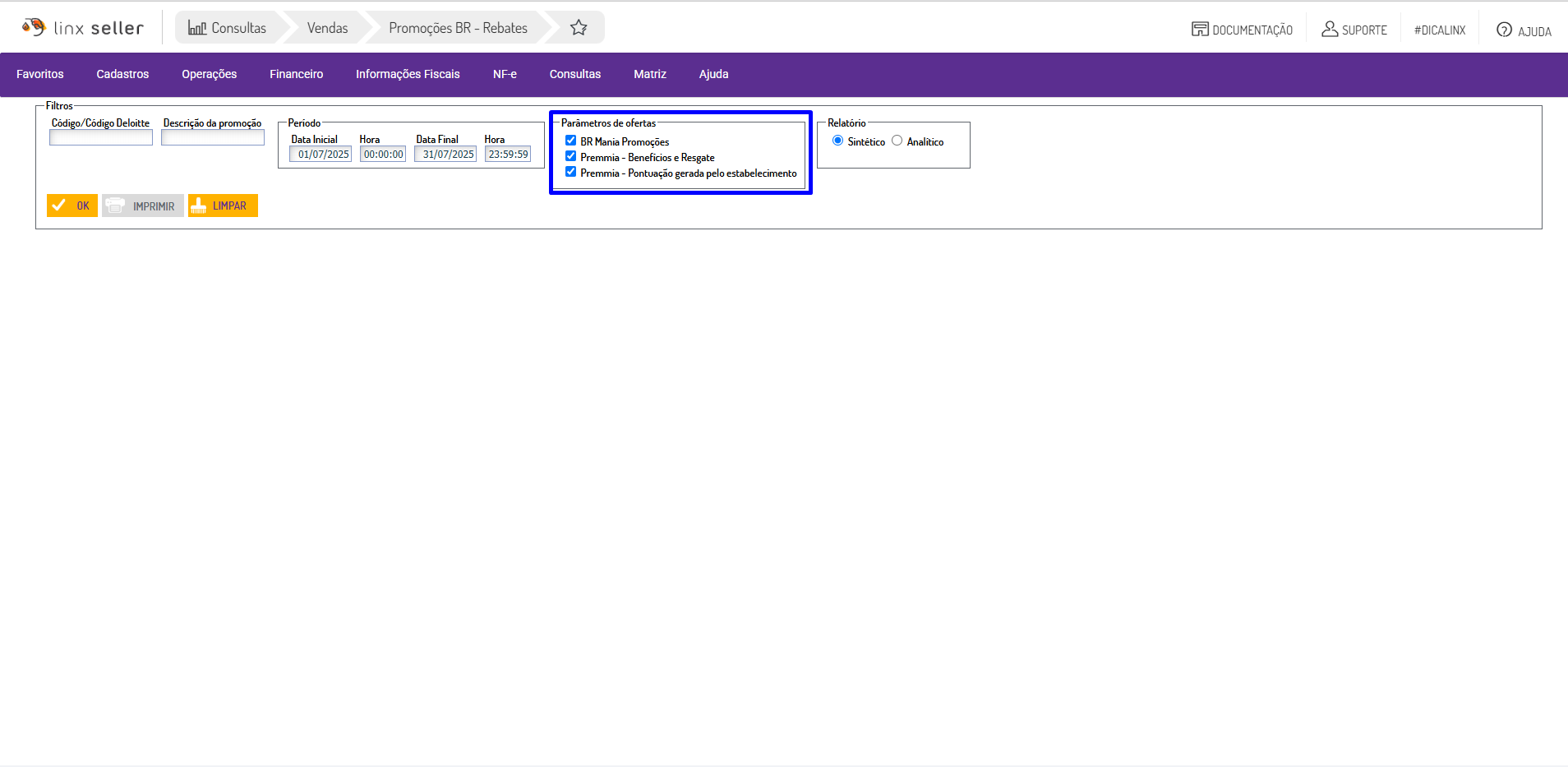This screenshot has width=1568, height=767.
Task: Mark page as favorite with star icon
Action: [x=579, y=28]
